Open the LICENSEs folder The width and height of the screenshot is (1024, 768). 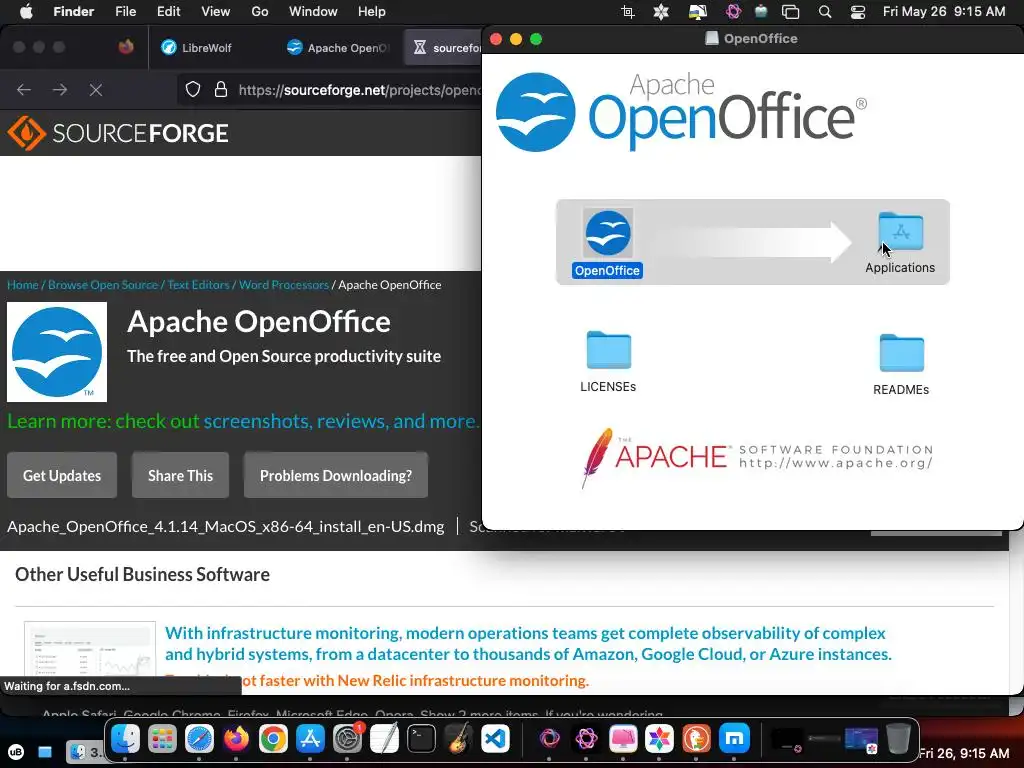[x=608, y=350]
